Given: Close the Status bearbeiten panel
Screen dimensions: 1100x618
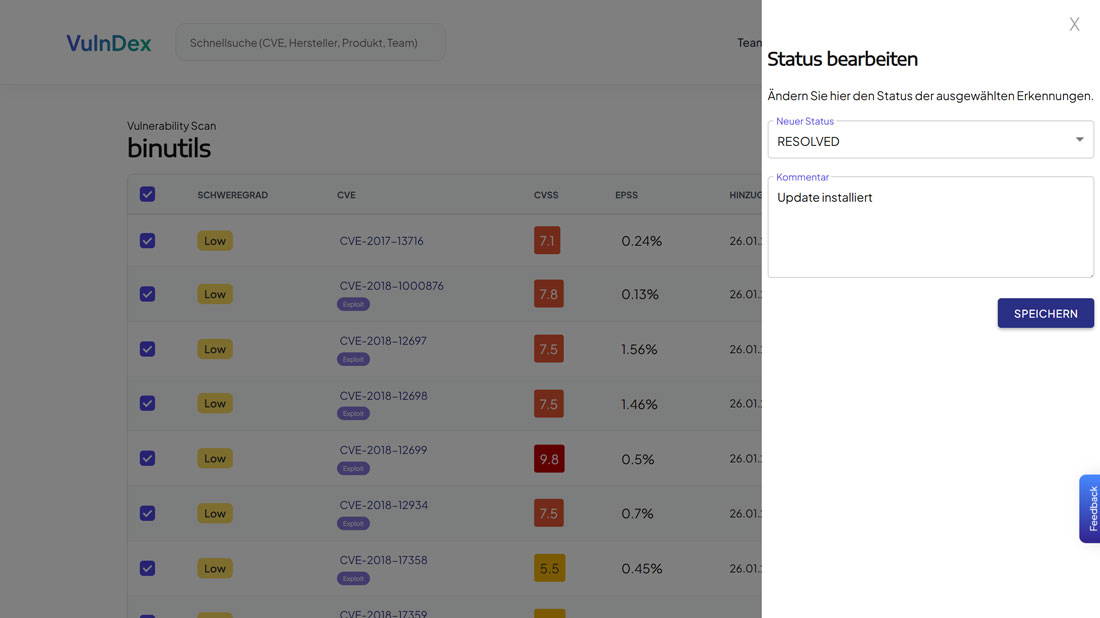Looking at the screenshot, I should [x=1074, y=24].
